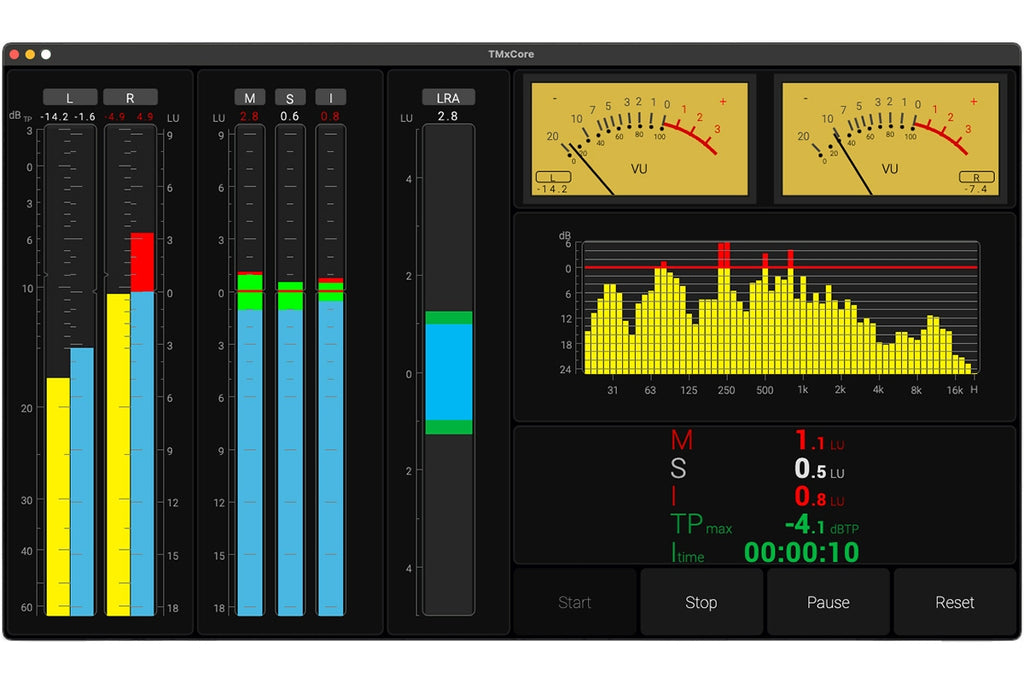
Task: Click the LRA value 2.8
Action: [x=448, y=116]
